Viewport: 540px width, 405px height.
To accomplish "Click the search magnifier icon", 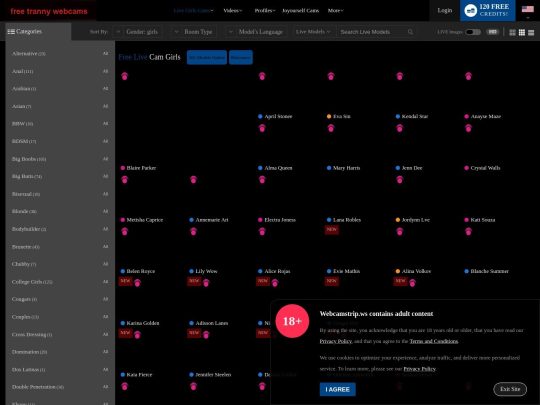I will (410, 32).
